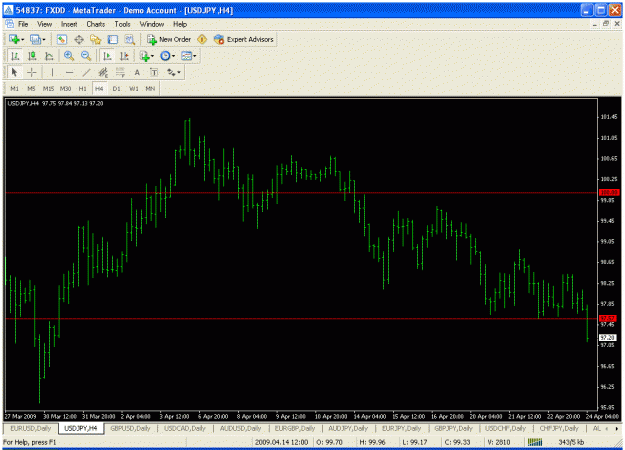This screenshot has width=625, height=450.
Task: Expand the Profiles dropdown arrow
Action: tap(44, 40)
